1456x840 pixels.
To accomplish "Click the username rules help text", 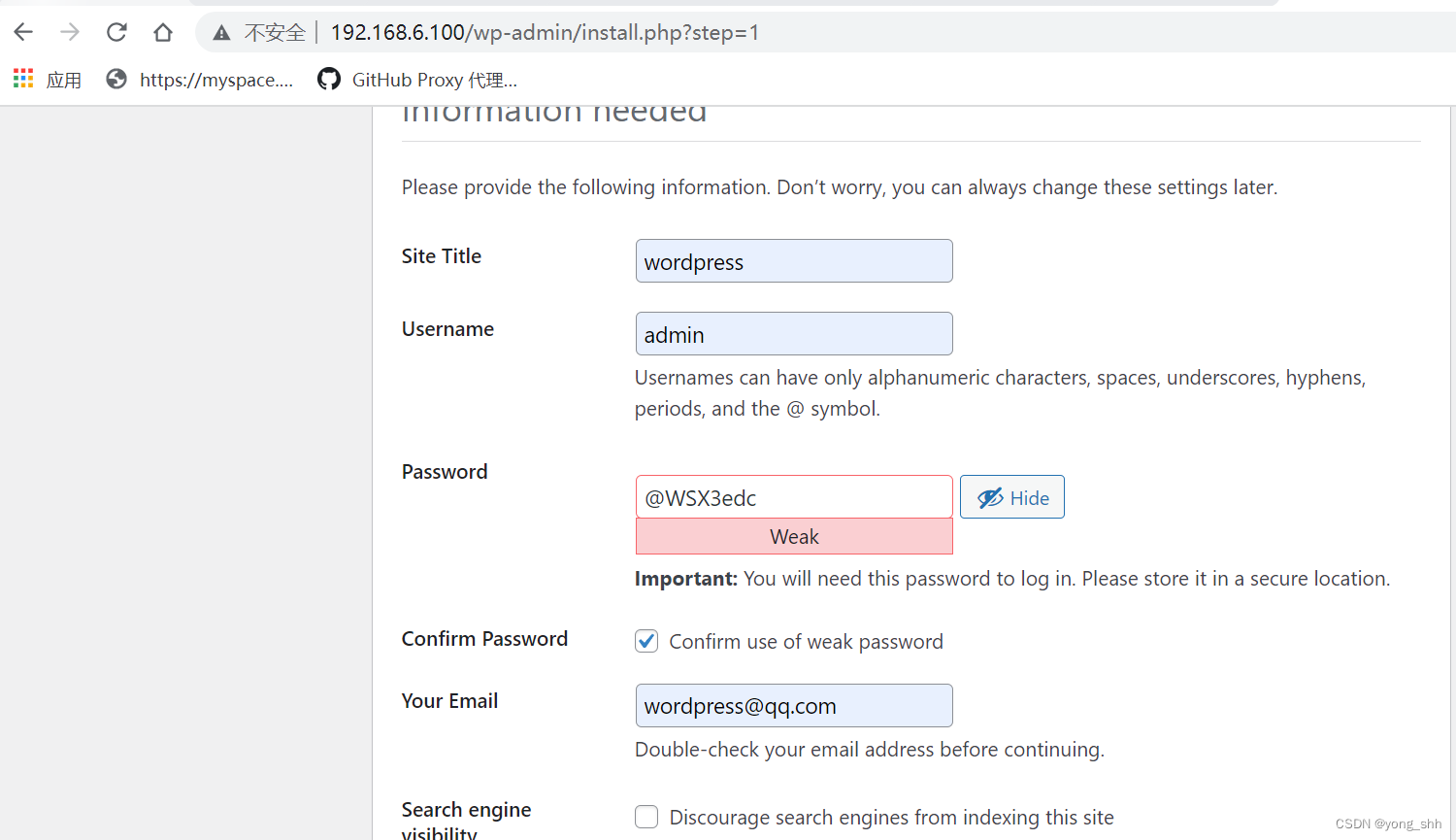I will (x=1000, y=393).
